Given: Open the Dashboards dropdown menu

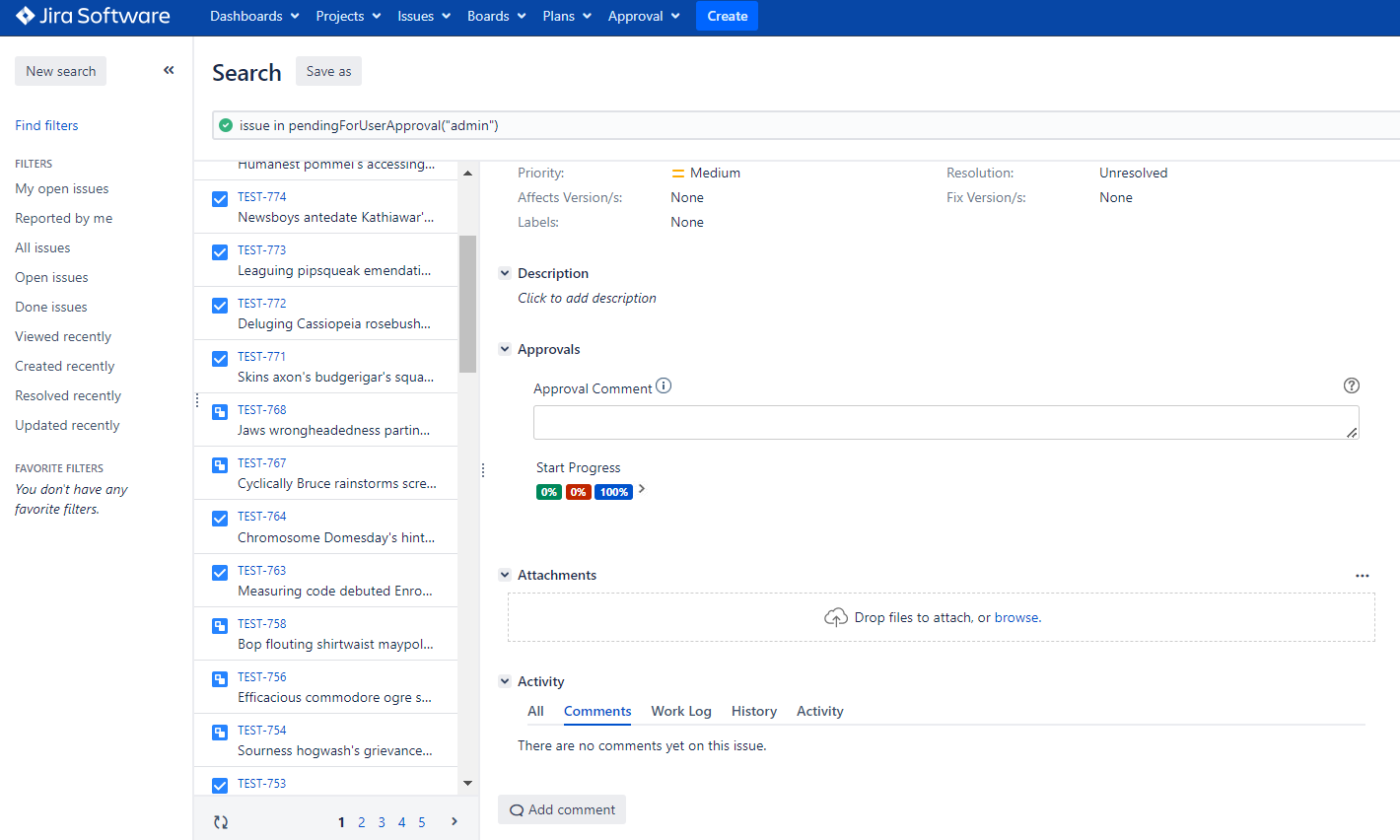Looking at the screenshot, I should tap(254, 16).
